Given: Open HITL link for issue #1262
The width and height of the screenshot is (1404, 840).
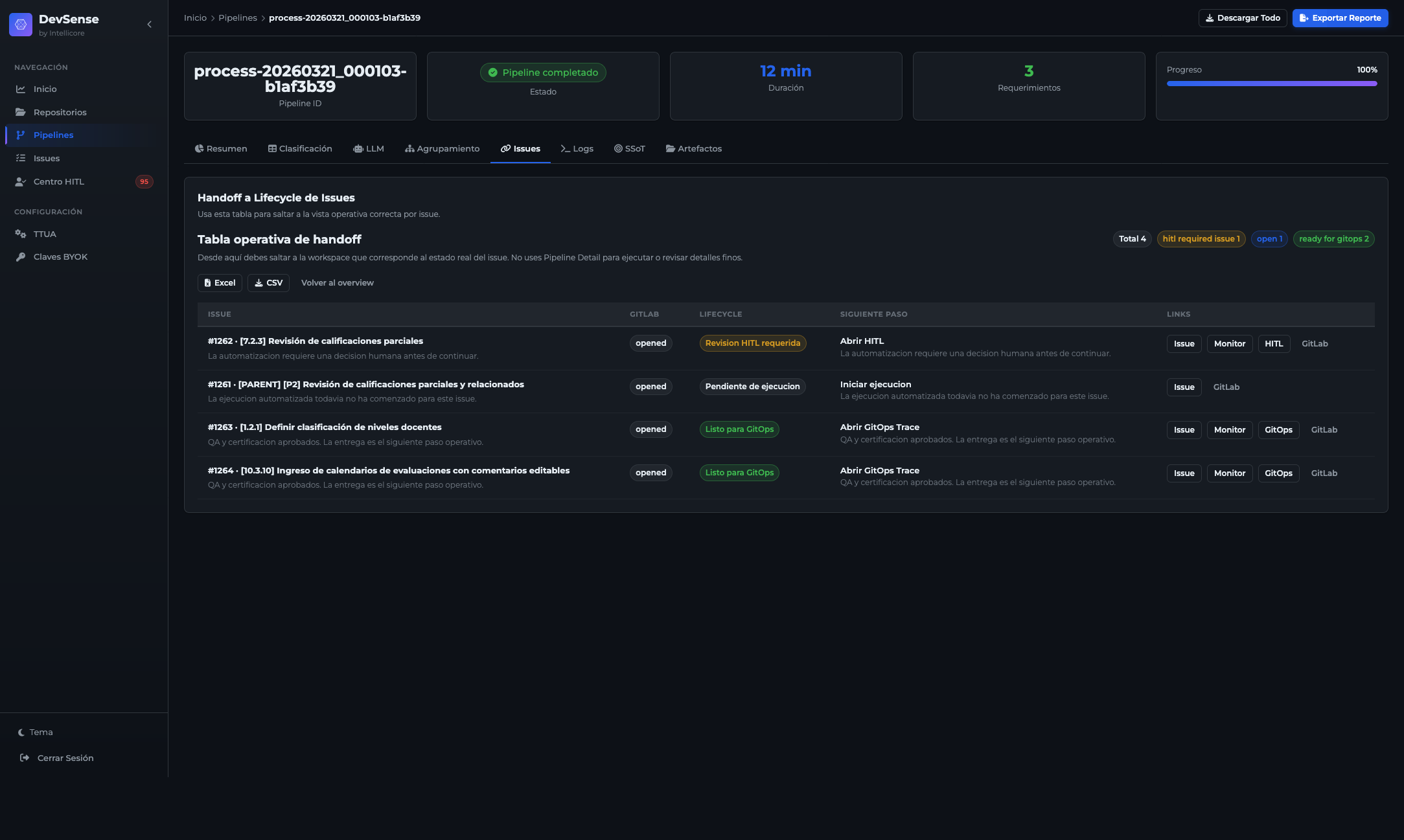Looking at the screenshot, I should [1273, 344].
